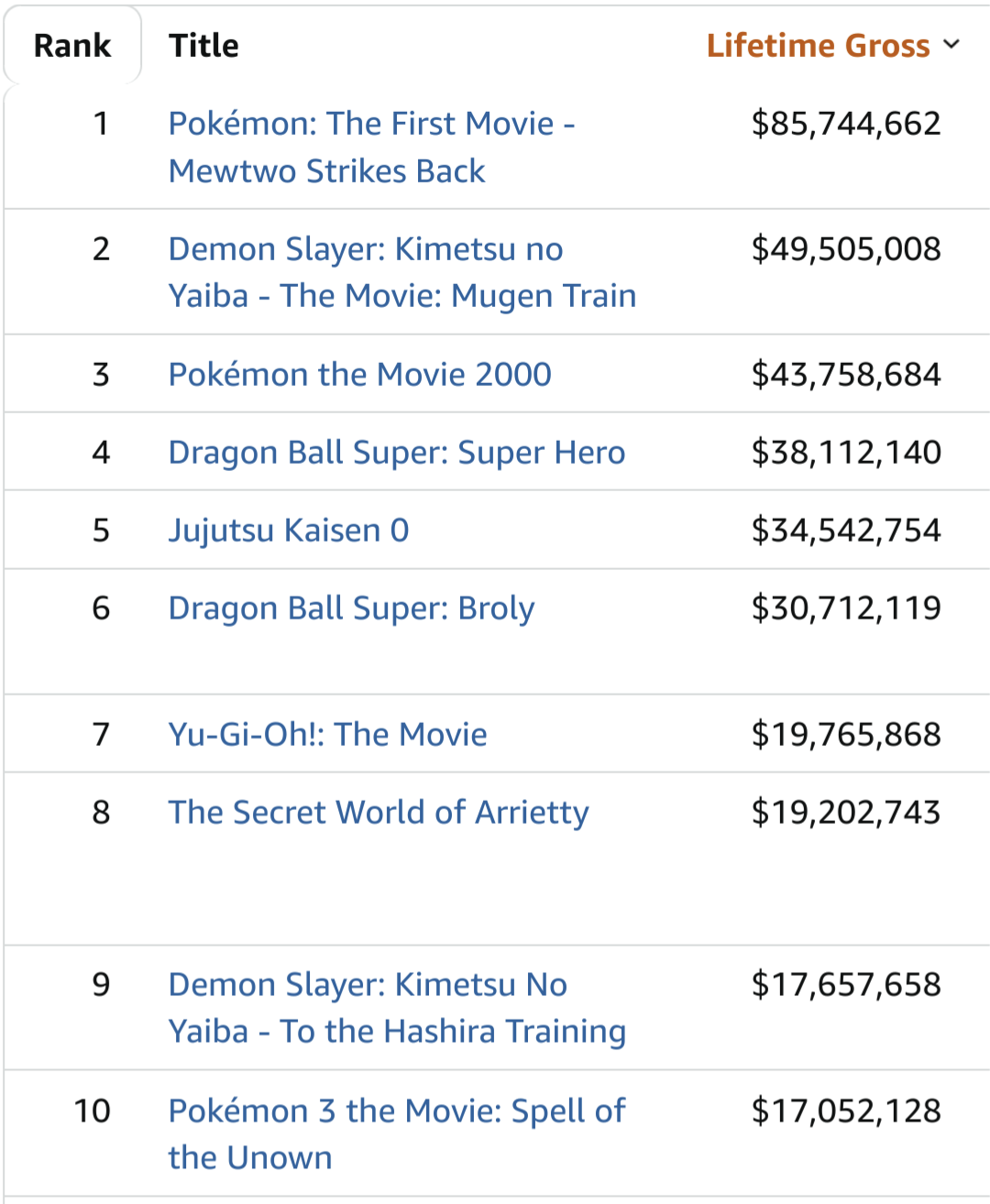Open Dragon Ball Super: Broly link
This screenshot has height=1204, width=990.
click(x=352, y=608)
